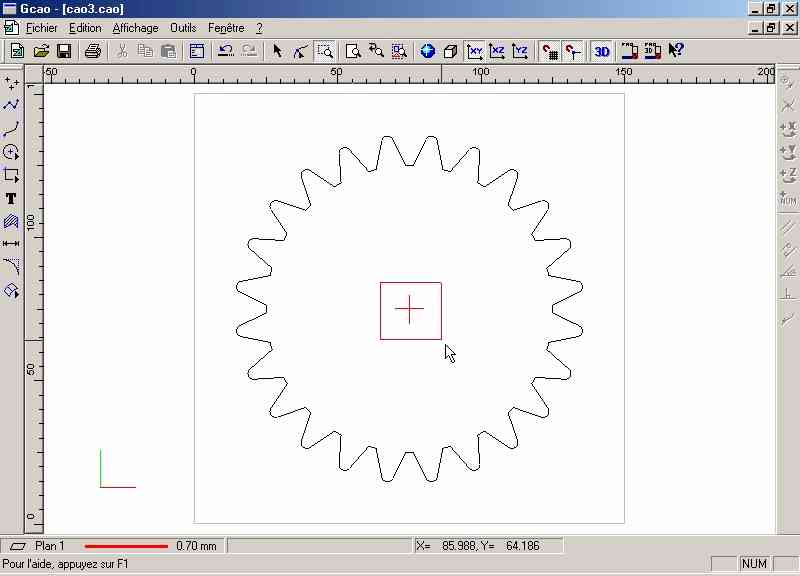Select the Text tool
Image resolution: width=800 pixels, height=576 pixels.
point(11,199)
